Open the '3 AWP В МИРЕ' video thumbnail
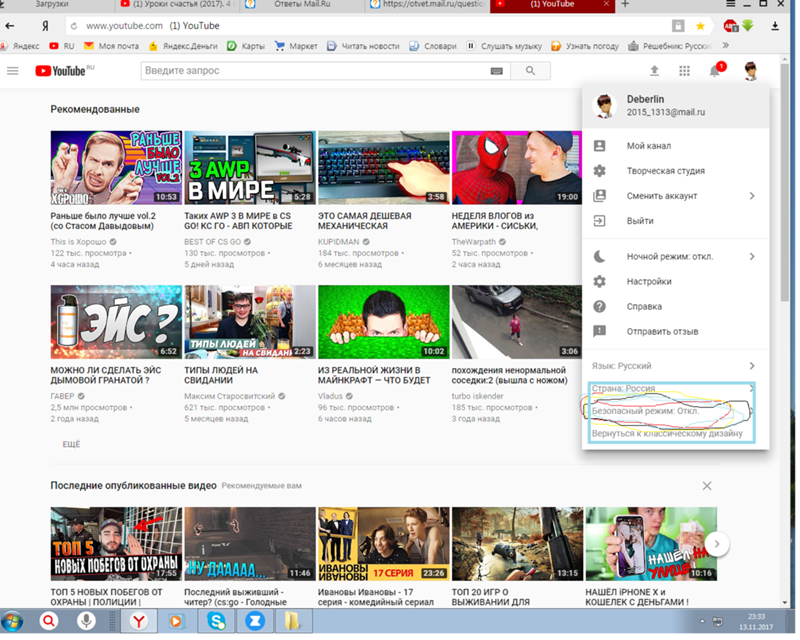This screenshot has width=800, height=640. click(249, 168)
